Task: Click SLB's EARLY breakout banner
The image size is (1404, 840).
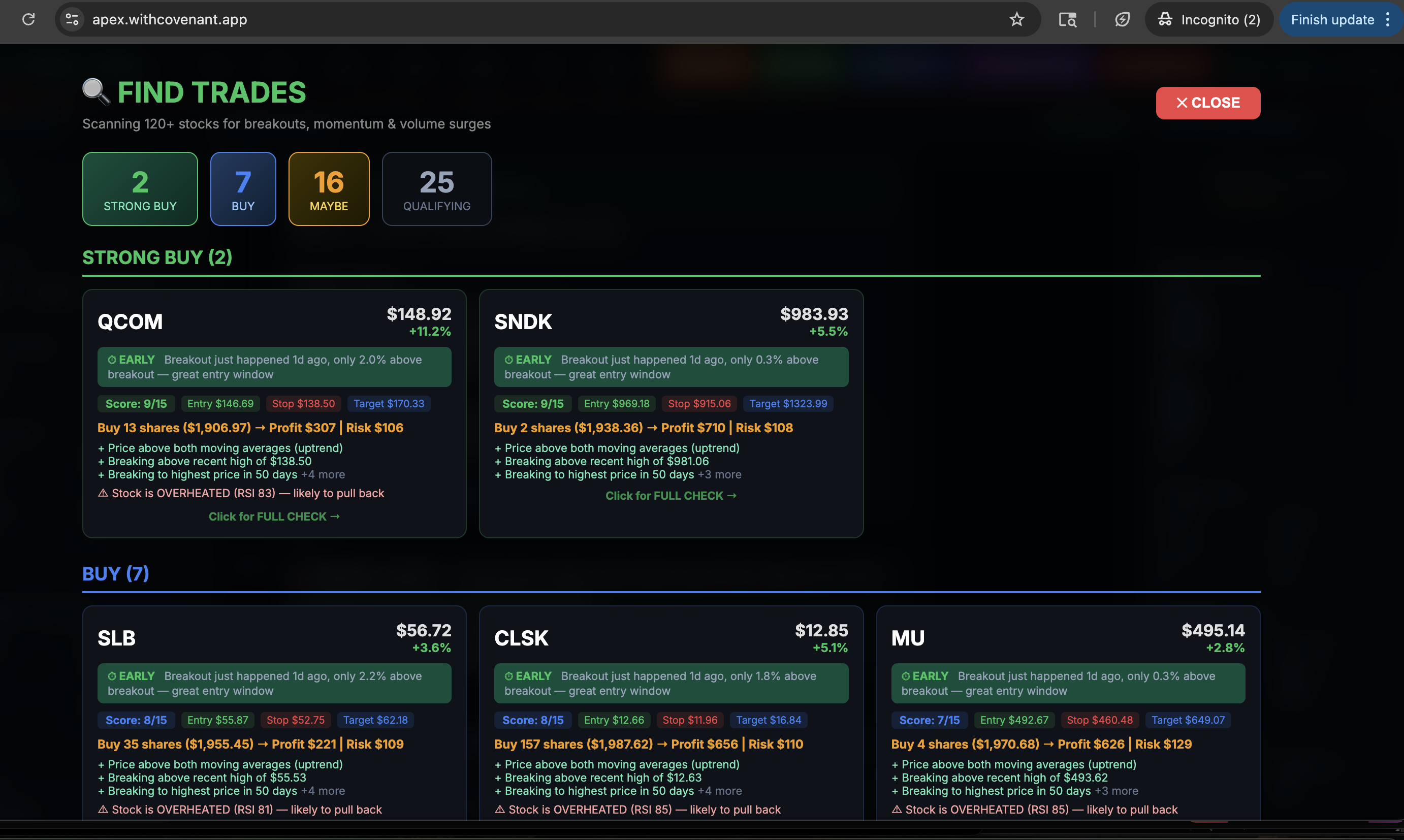Action: [274, 683]
